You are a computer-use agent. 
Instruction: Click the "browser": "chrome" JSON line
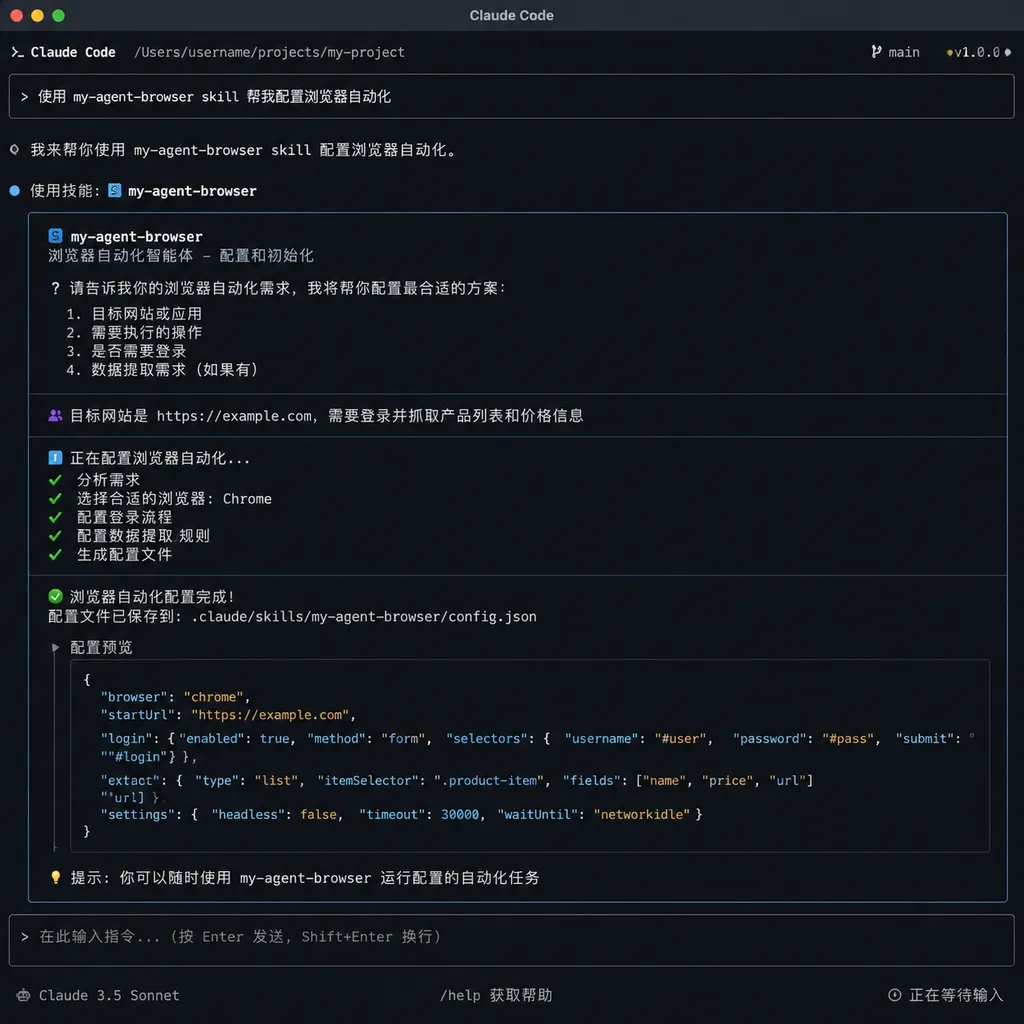(x=176, y=697)
